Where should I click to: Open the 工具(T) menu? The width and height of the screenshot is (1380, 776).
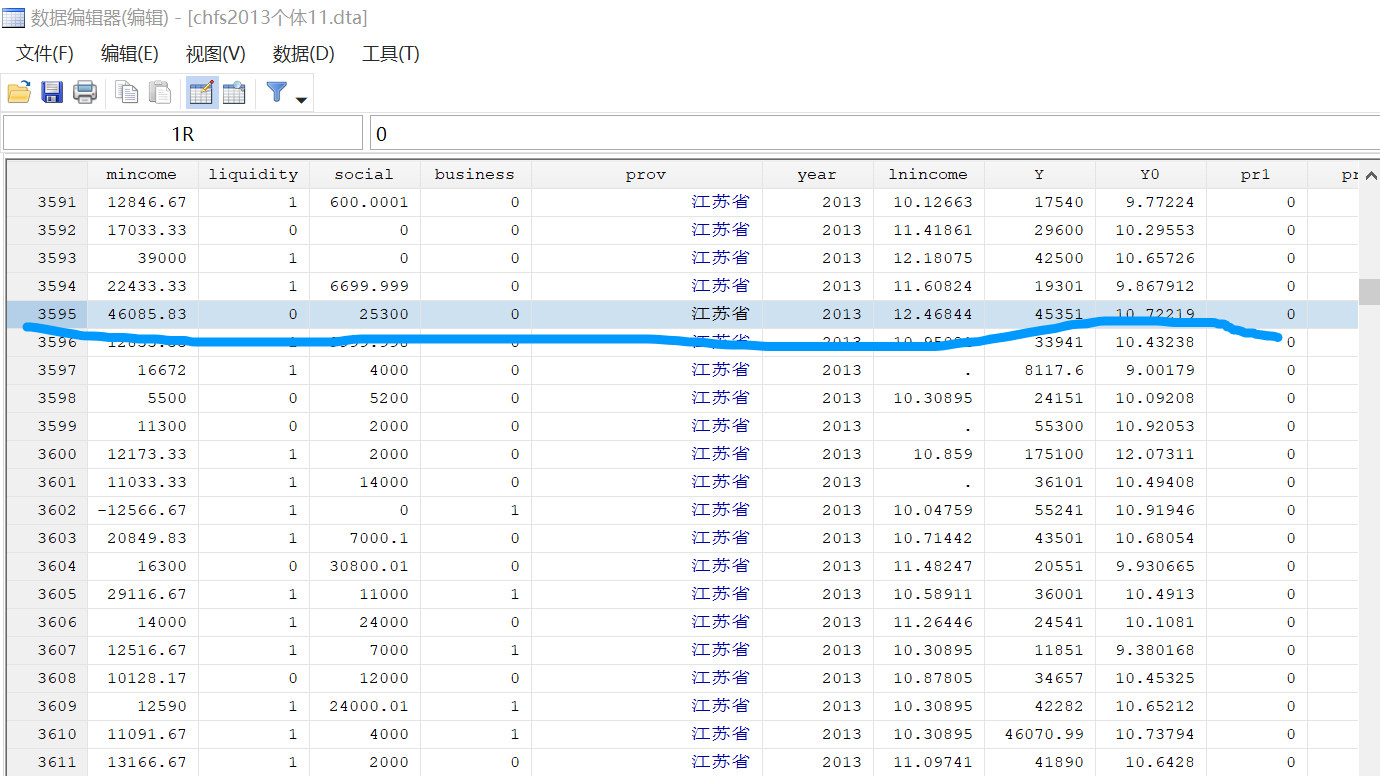tap(391, 54)
